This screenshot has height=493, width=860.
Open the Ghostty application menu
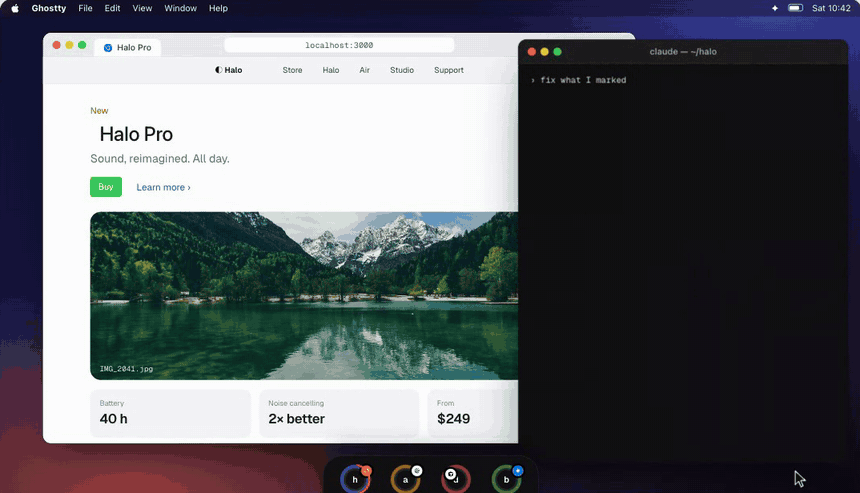[49, 8]
